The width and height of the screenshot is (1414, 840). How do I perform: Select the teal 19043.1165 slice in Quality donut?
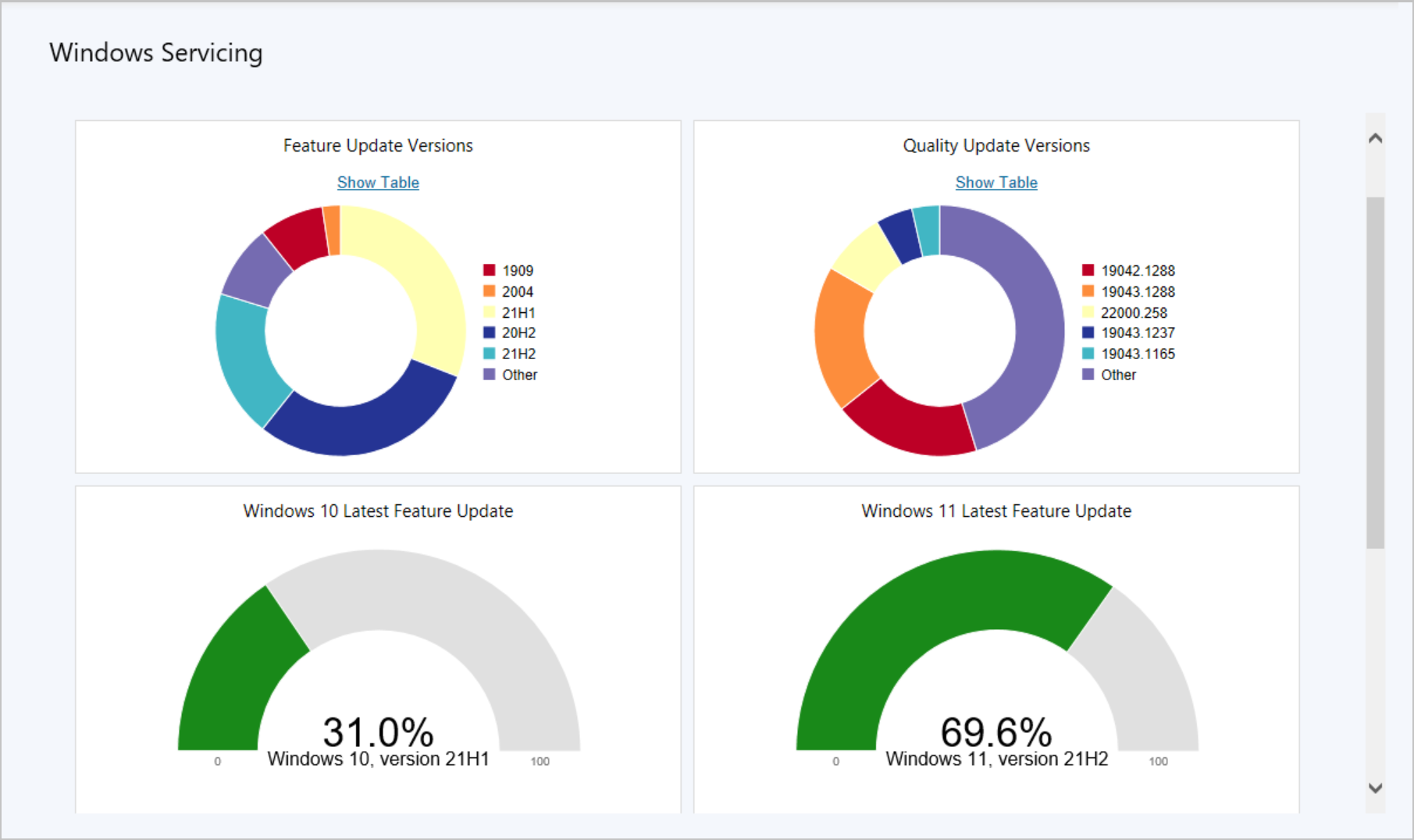927,230
